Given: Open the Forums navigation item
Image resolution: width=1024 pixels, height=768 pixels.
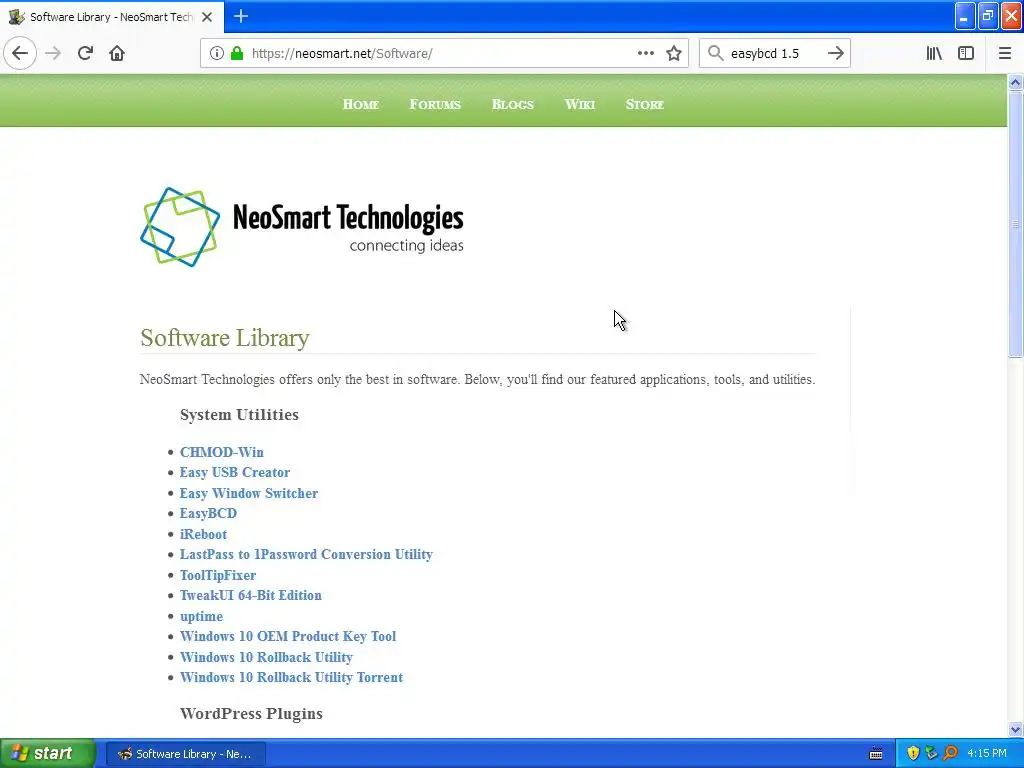Looking at the screenshot, I should 435,104.
